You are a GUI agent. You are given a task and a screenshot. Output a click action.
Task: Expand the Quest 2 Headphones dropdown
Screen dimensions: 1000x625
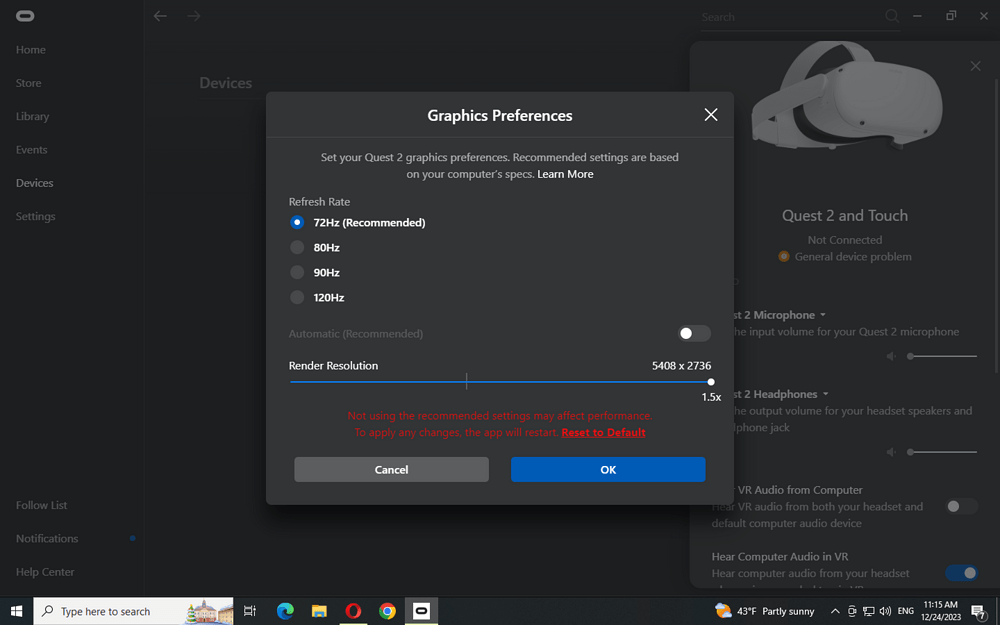tap(825, 394)
